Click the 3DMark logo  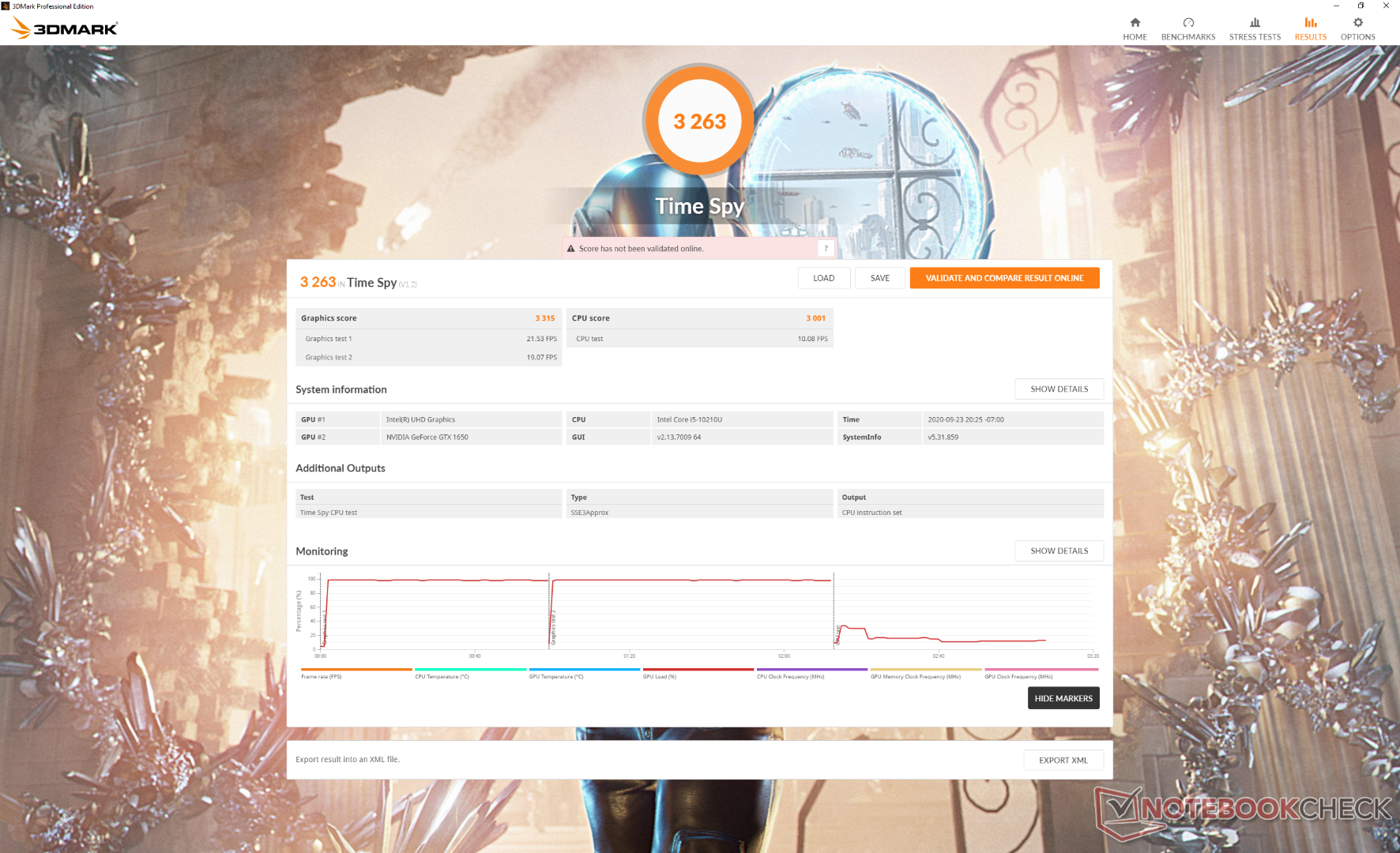[x=64, y=28]
